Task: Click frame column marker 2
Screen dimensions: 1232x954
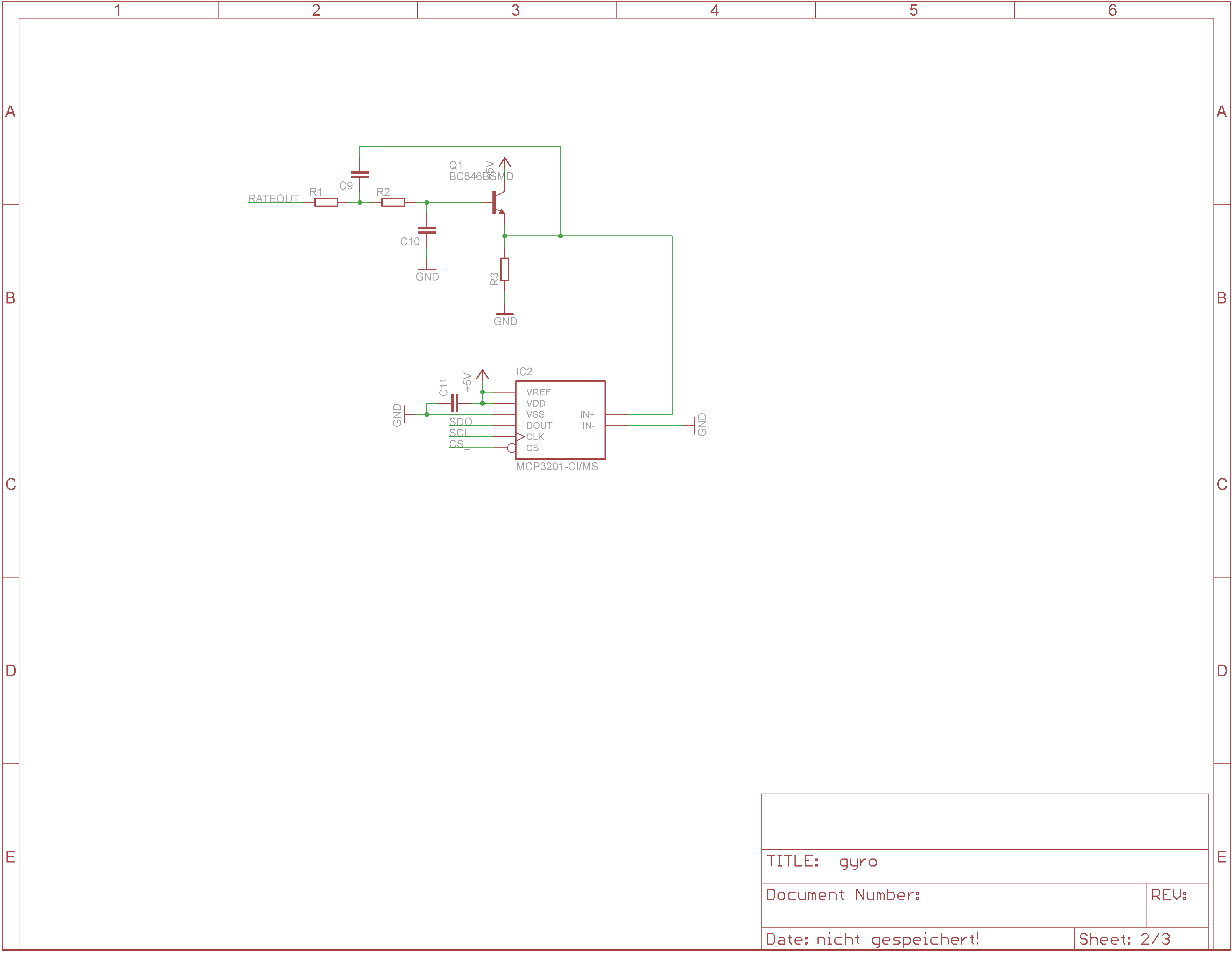Action: [317, 10]
